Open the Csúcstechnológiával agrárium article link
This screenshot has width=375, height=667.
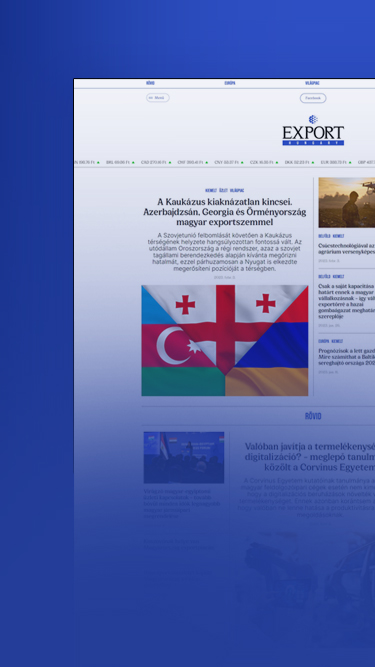(x=347, y=249)
